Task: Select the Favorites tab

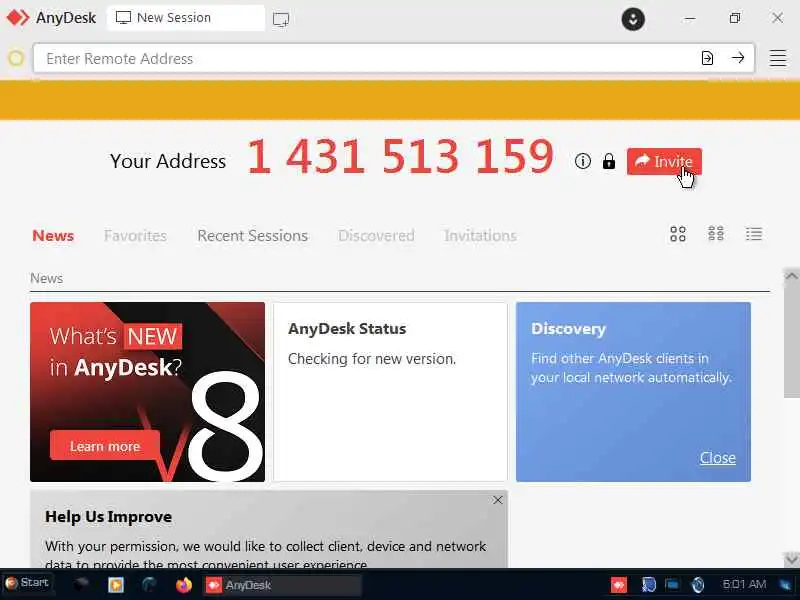Action: click(135, 236)
